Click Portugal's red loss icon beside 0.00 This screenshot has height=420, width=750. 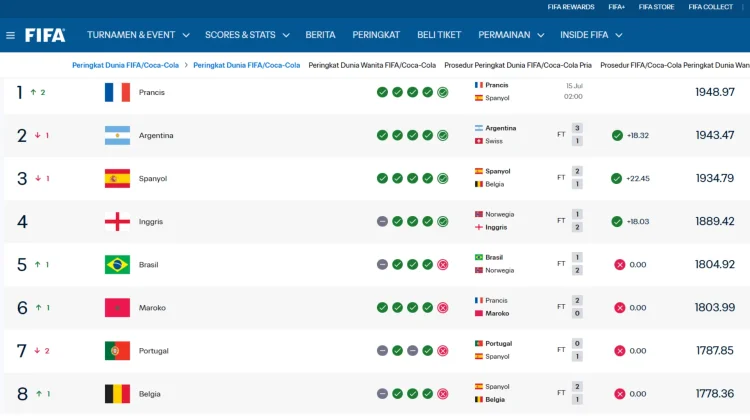pyautogui.click(x=619, y=351)
